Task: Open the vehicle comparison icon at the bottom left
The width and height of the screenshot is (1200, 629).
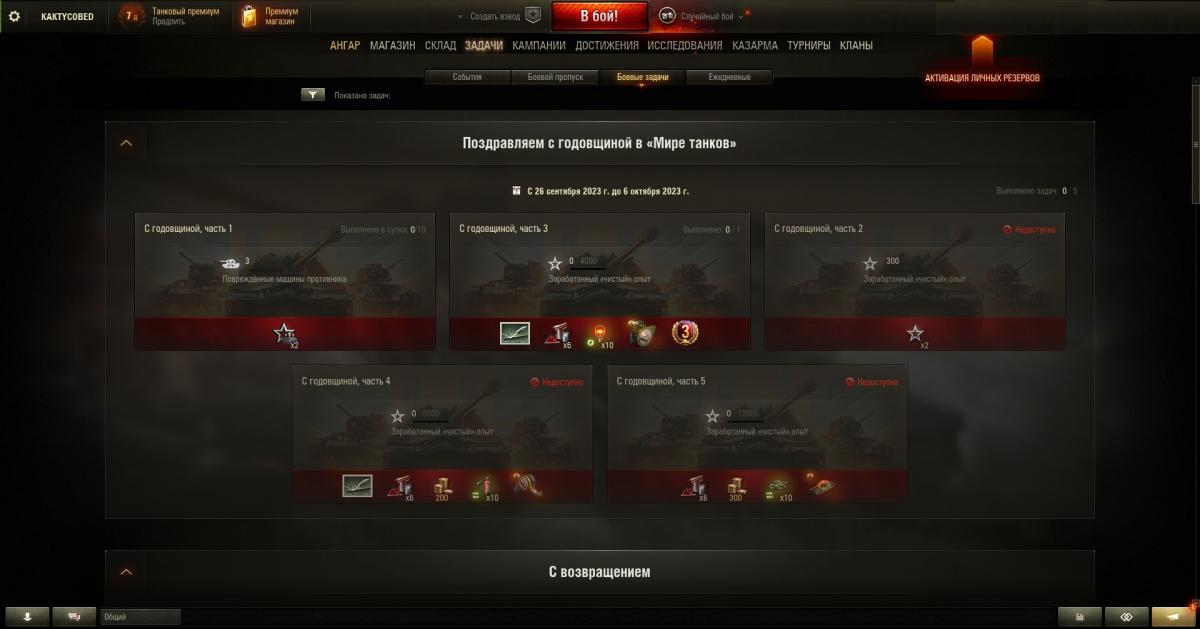Action: click(74, 617)
